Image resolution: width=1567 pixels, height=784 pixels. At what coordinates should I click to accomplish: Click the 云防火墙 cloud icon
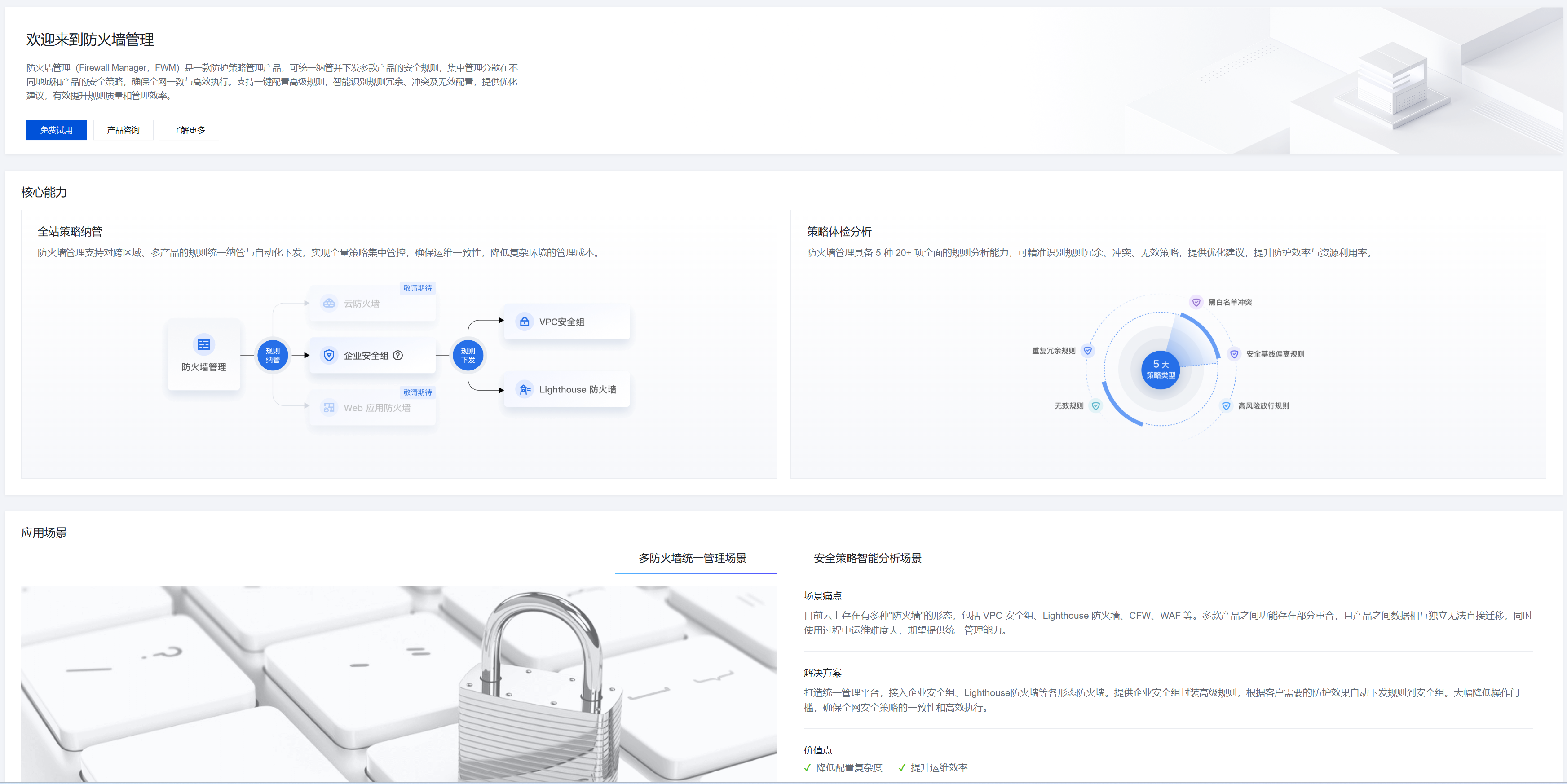click(329, 303)
